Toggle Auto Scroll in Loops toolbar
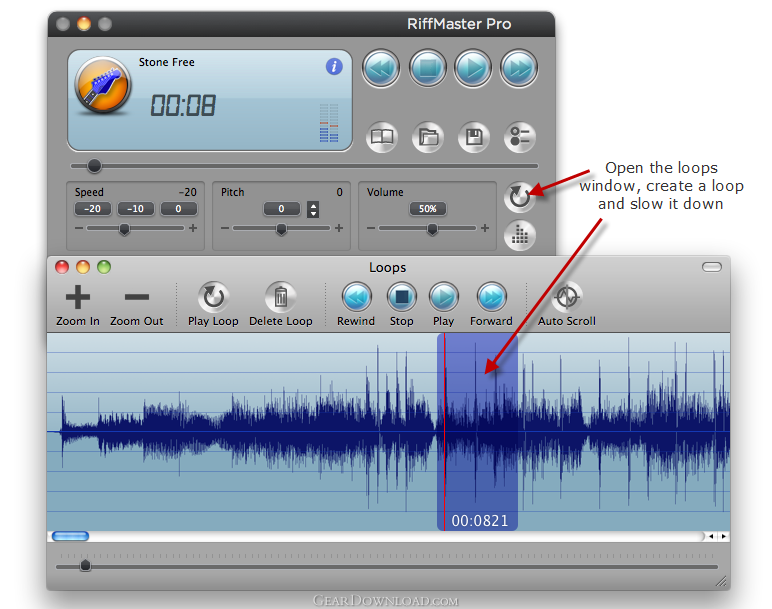The width and height of the screenshot is (772, 609). click(567, 305)
